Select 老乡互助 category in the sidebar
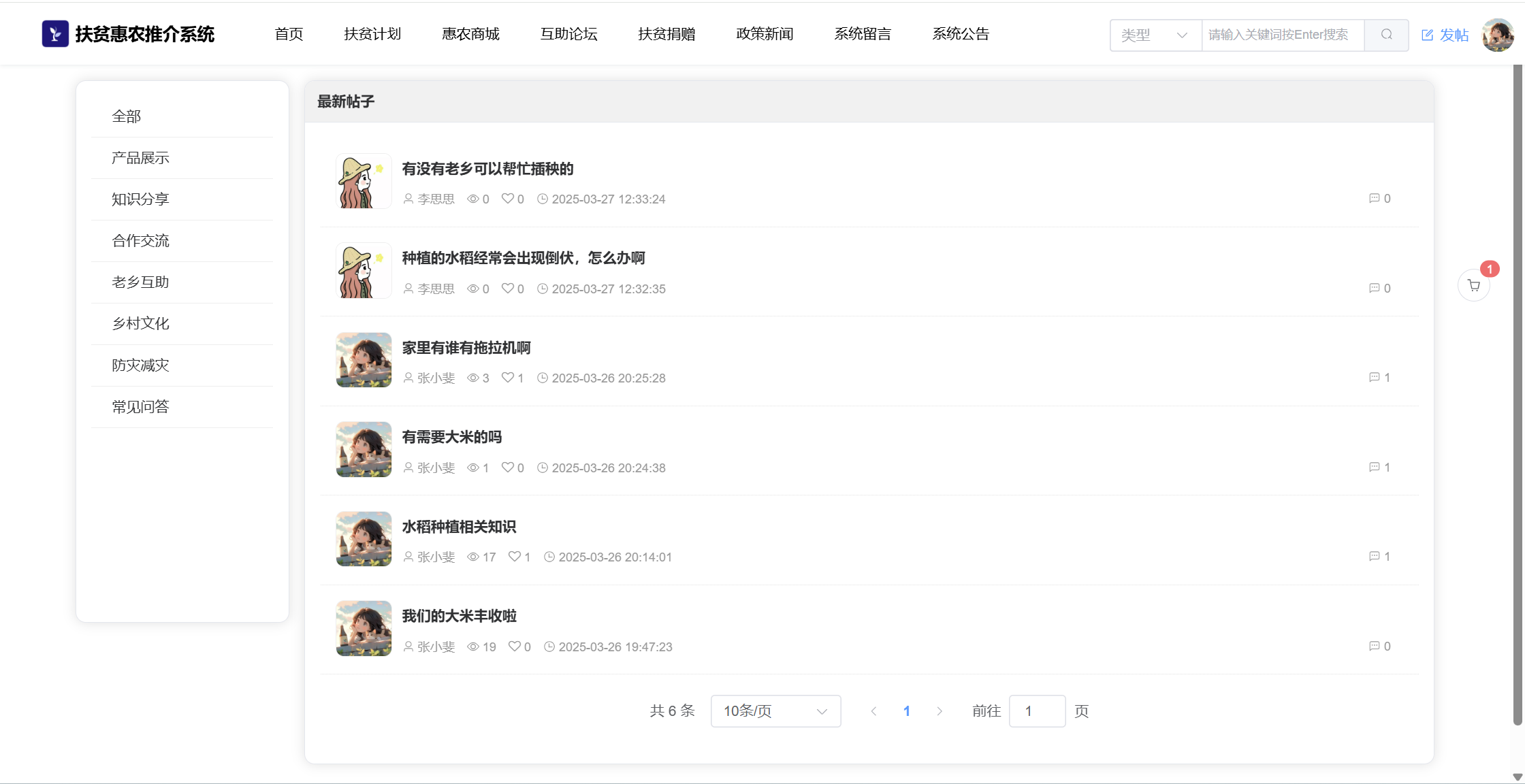This screenshot has width=1525, height=784. [140, 282]
